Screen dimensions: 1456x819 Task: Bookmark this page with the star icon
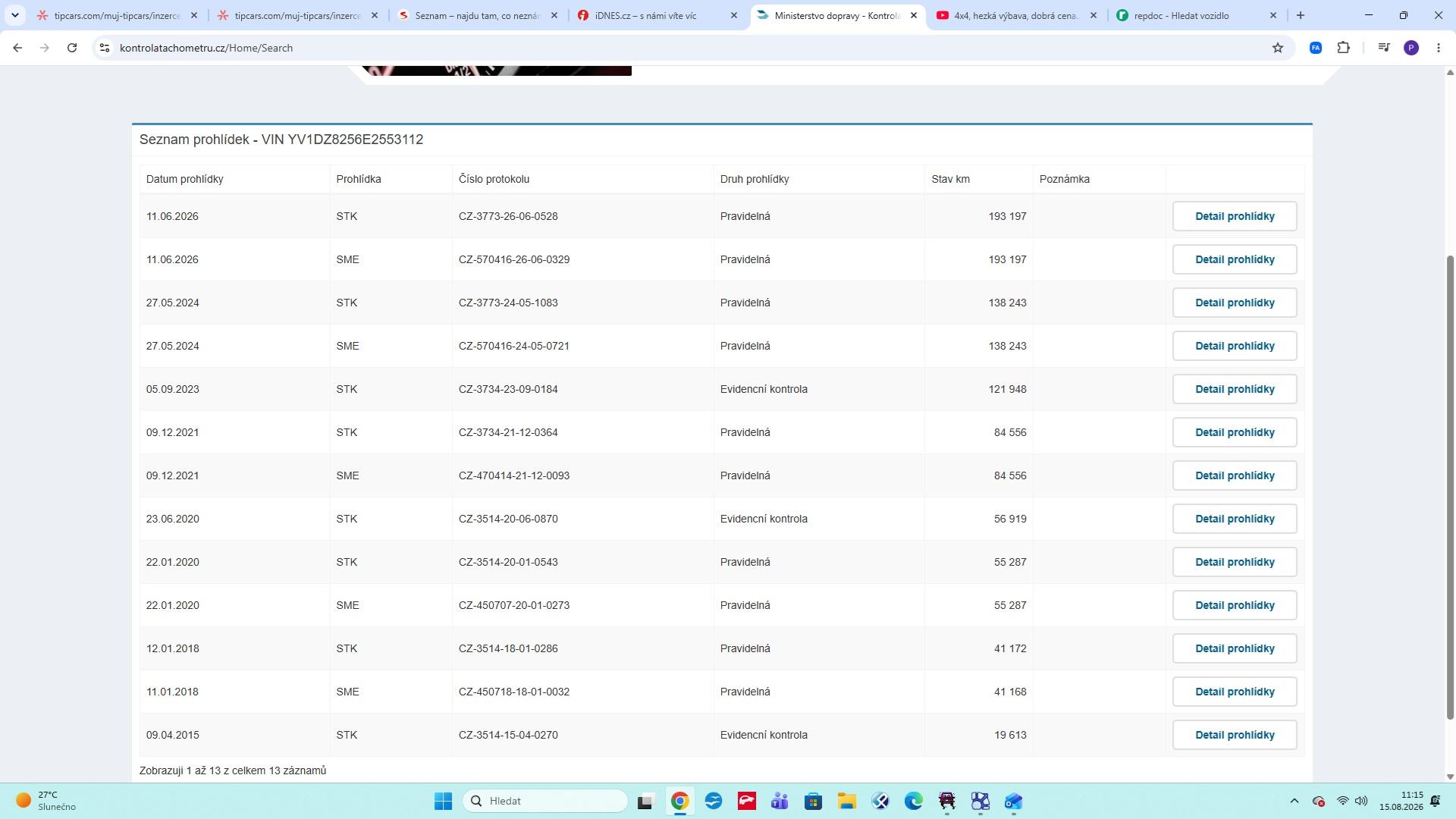(x=1278, y=48)
